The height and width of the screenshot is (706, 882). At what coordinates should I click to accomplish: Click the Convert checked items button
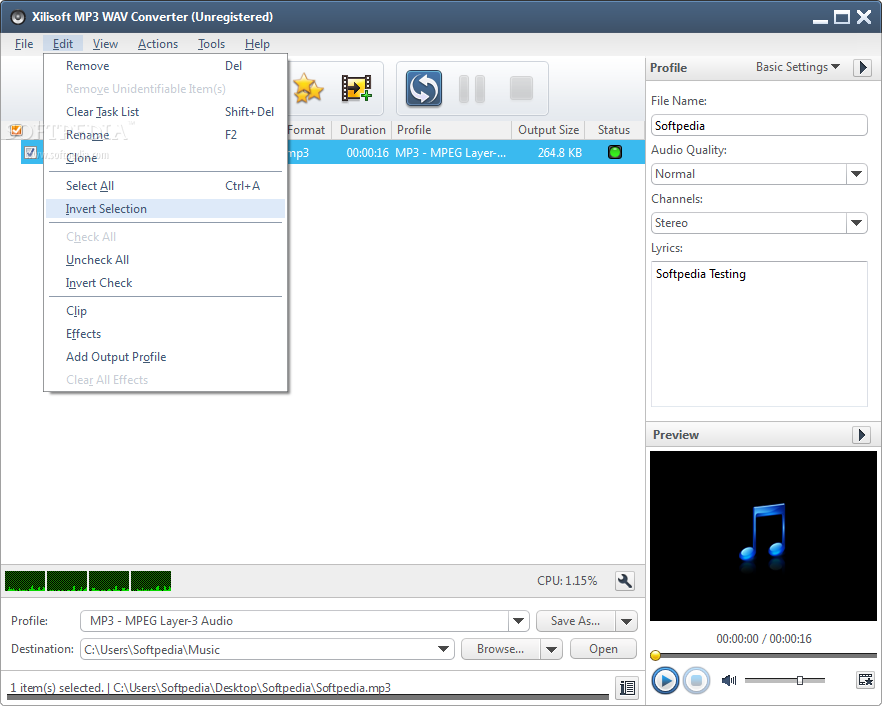424,88
